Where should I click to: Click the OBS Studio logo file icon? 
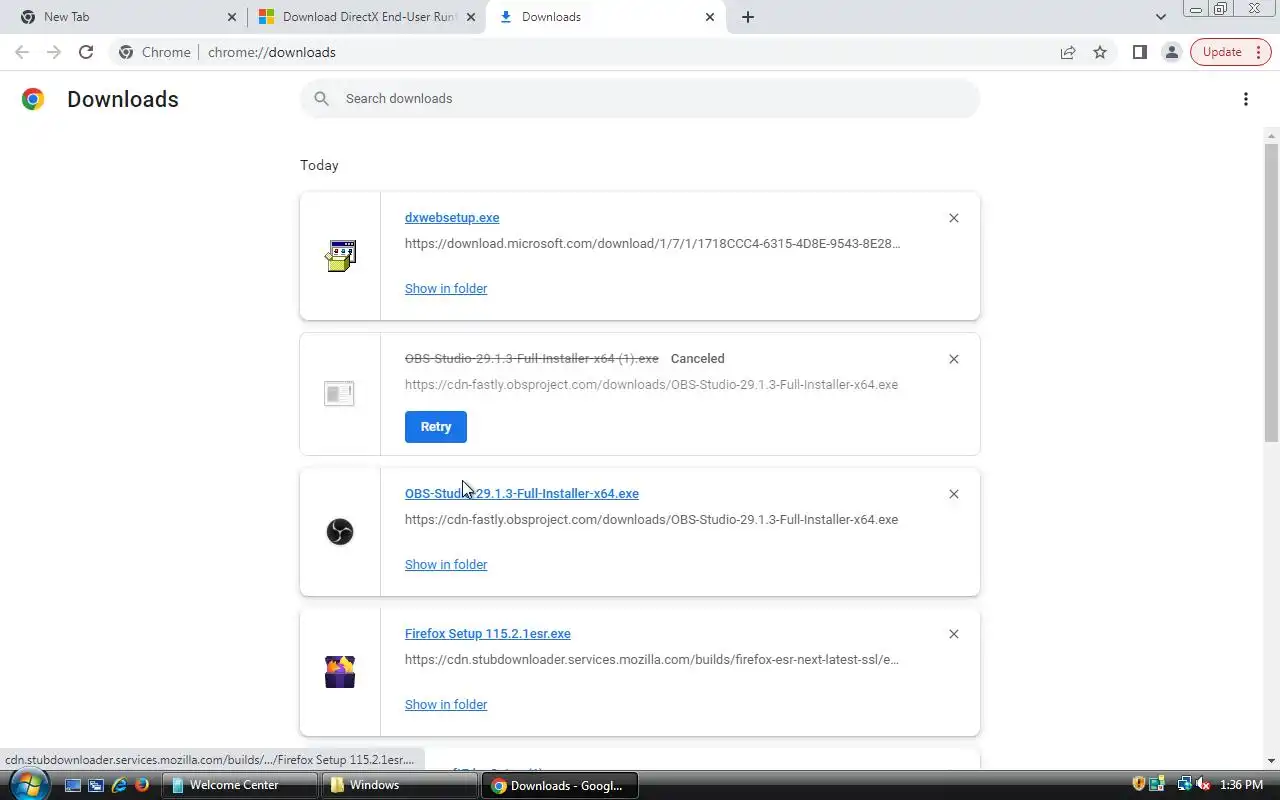340,532
